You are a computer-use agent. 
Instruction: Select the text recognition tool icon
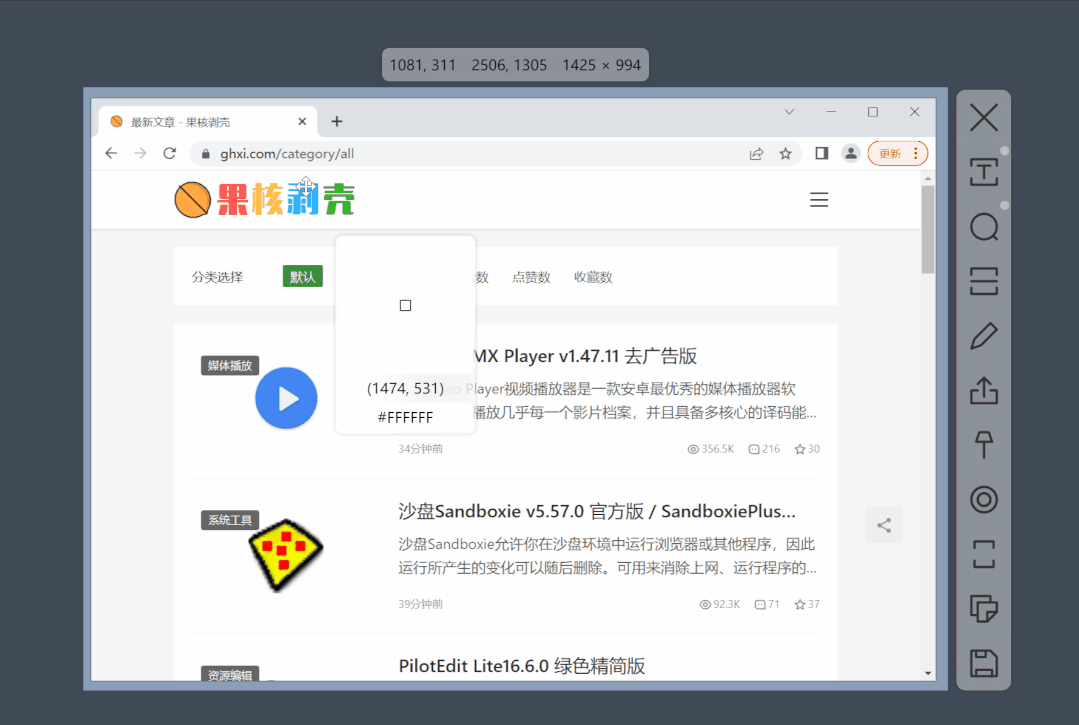pyautogui.click(x=983, y=172)
